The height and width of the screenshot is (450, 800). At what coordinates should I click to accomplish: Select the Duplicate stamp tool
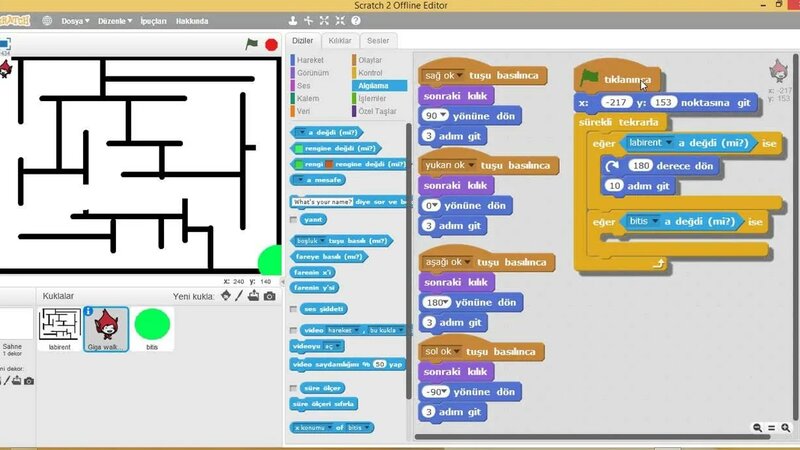(293, 21)
